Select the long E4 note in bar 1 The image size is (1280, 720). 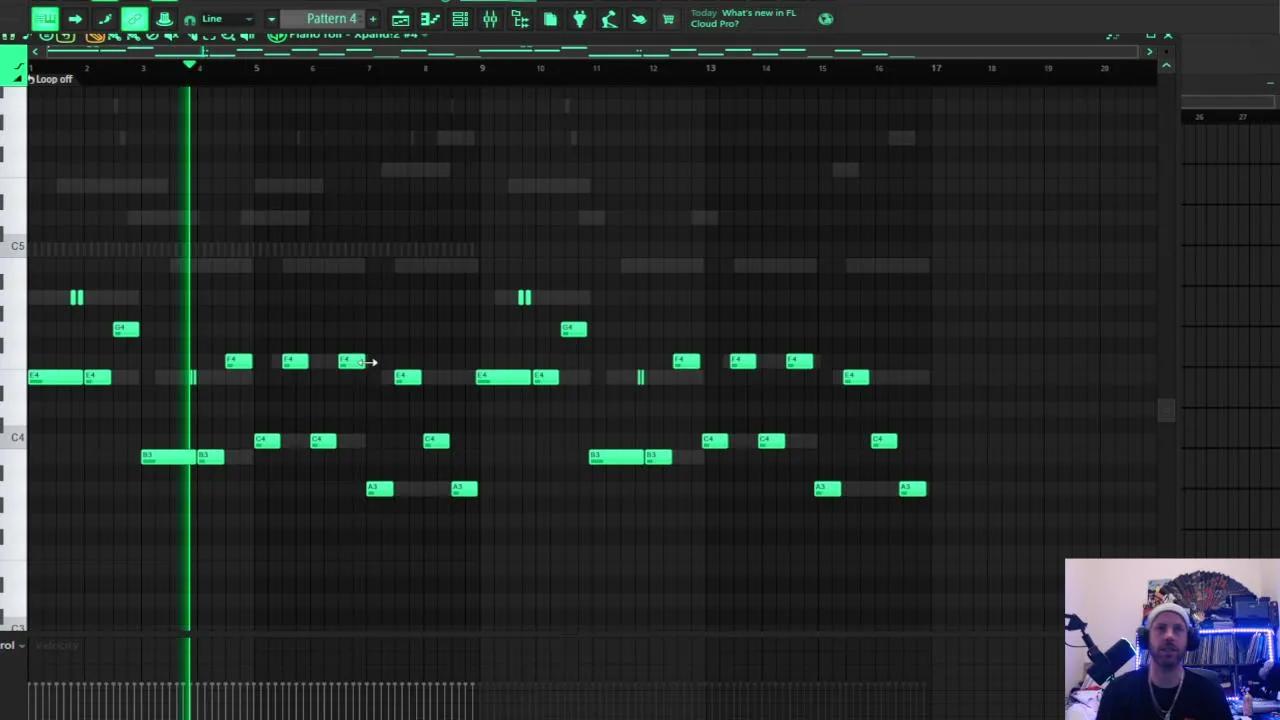click(56, 377)
